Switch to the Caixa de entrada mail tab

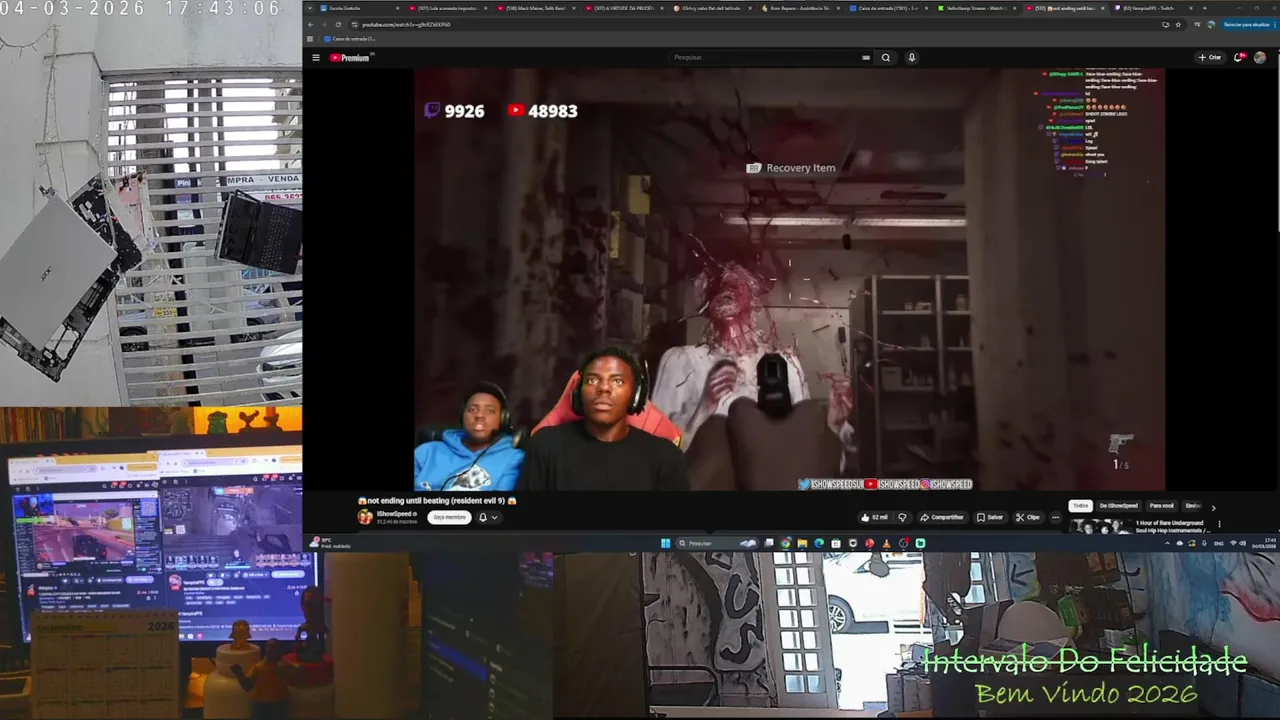(888, 8)
